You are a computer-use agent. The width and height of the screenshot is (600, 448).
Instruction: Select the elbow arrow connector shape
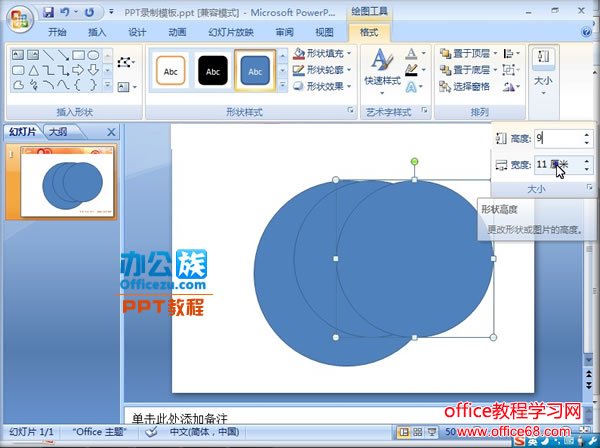(x=63, y=70)
